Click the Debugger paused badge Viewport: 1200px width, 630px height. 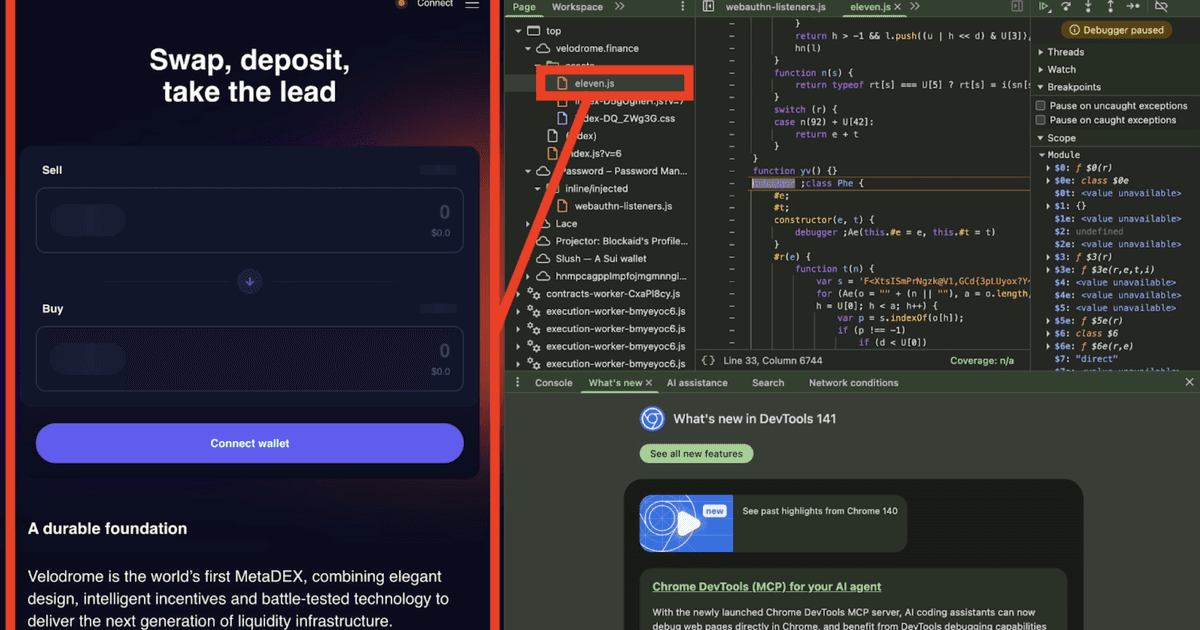(x=1118, y=30)
